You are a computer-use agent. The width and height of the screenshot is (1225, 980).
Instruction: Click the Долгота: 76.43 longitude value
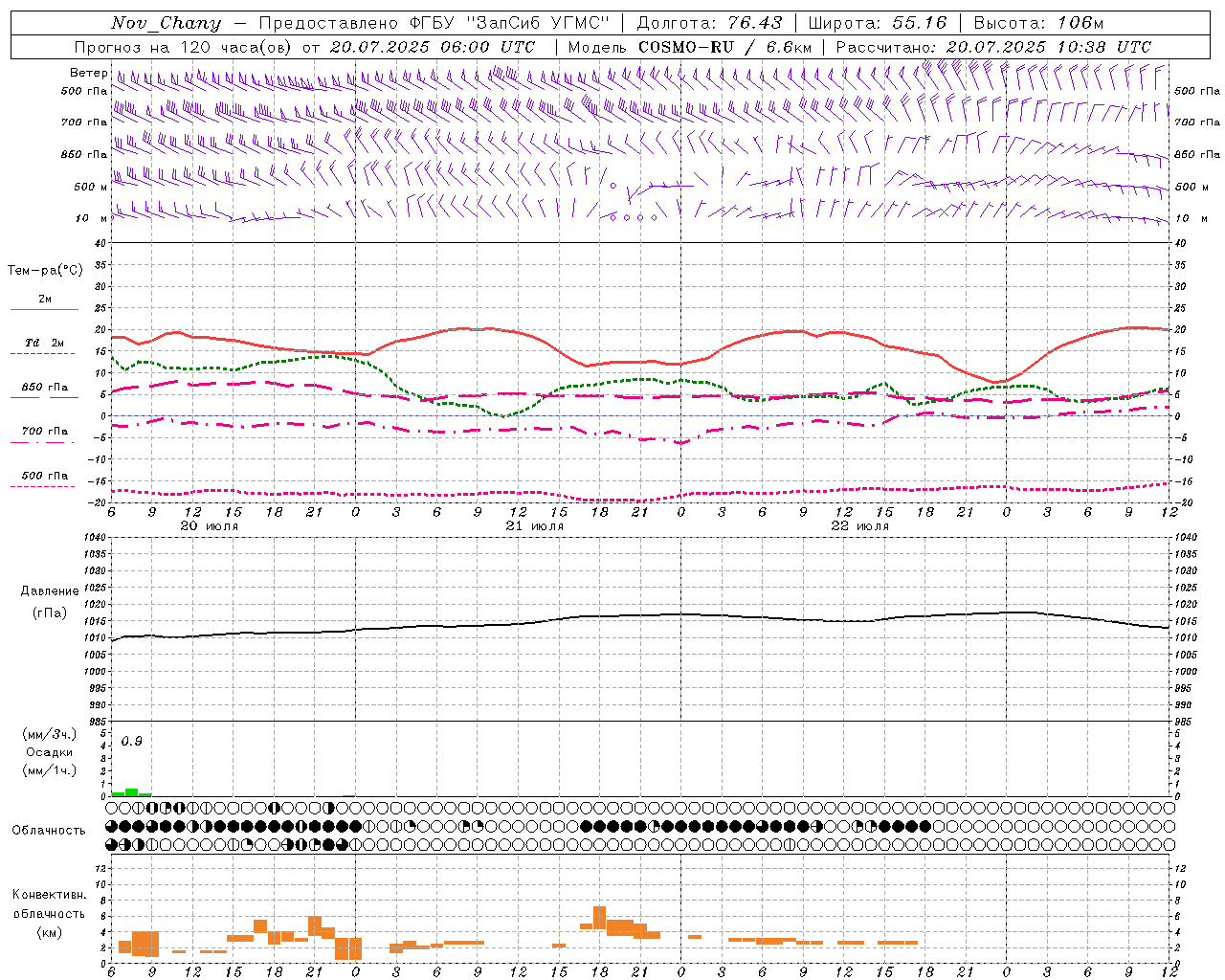click(709, 23)
